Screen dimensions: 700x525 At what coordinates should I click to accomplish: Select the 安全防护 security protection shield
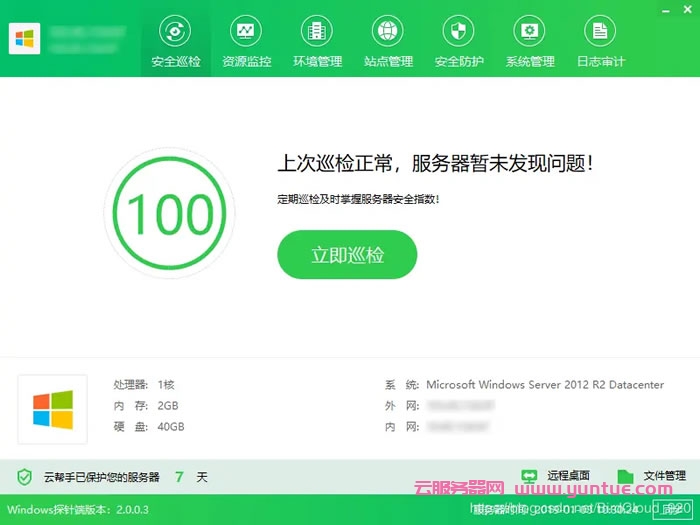point(459,42)
